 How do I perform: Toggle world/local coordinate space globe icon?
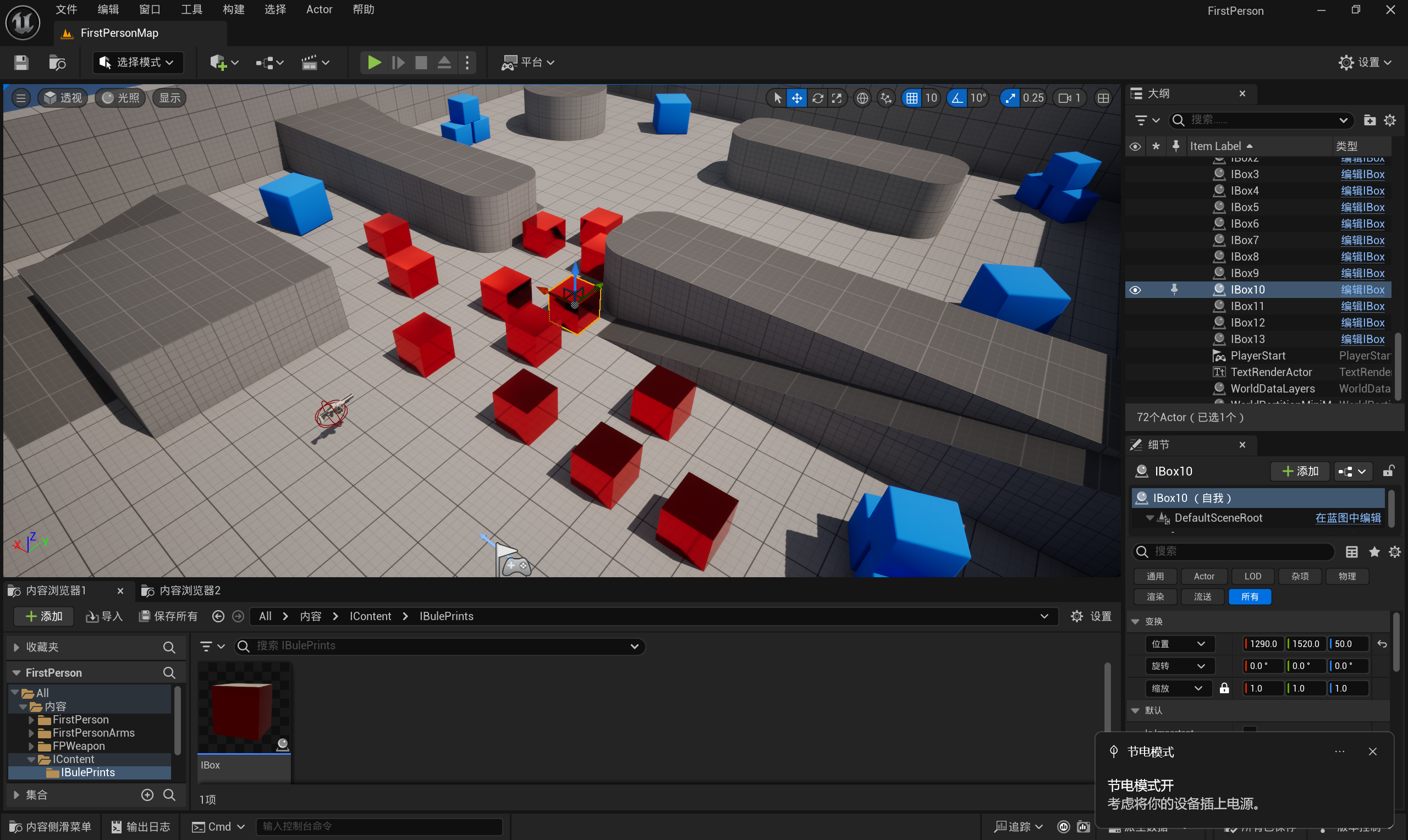[x=862, y=98]
